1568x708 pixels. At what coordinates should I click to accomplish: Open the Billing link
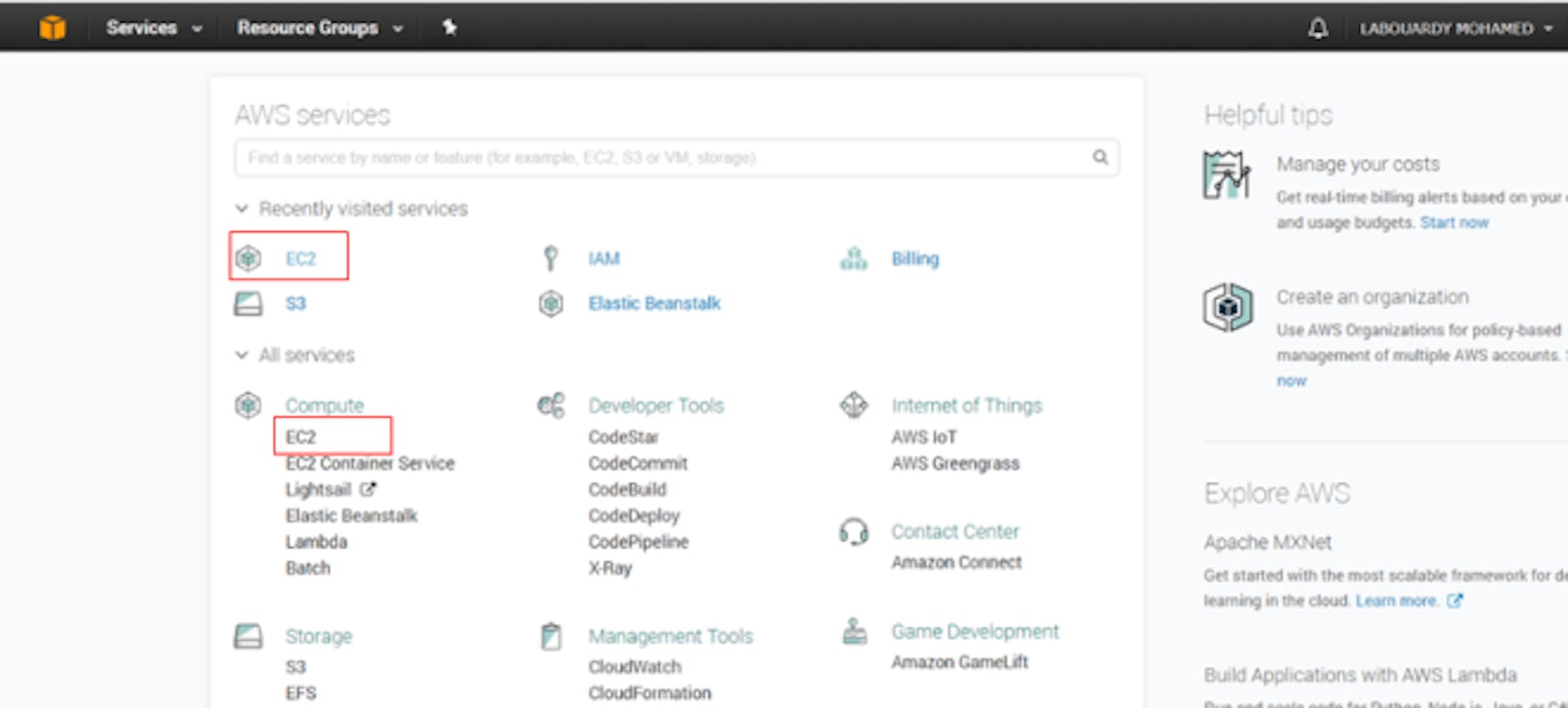pyautogui.click(x=915, y=259)
